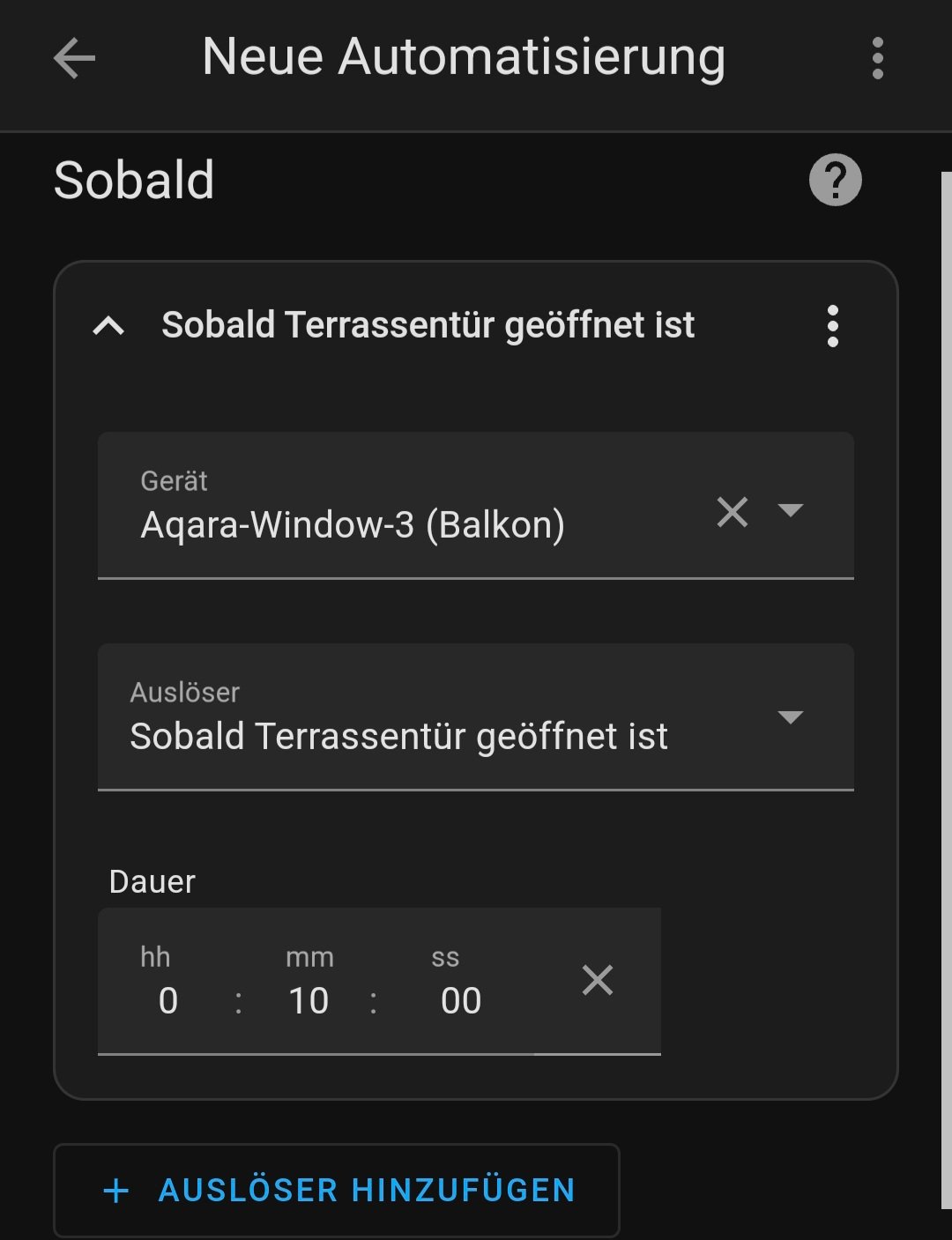Clear the Aqara-Window-3 device selection
This screenshot has width=952, height=1240.
pos(732,511)
